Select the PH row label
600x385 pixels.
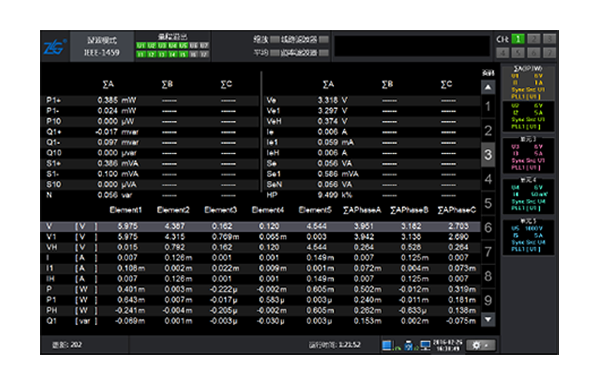click(x=52, y=310)
